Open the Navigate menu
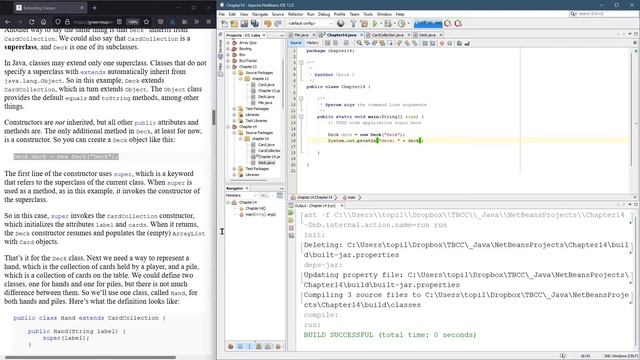The height and width of the screenshot is (360, 640). click(260, 14)
